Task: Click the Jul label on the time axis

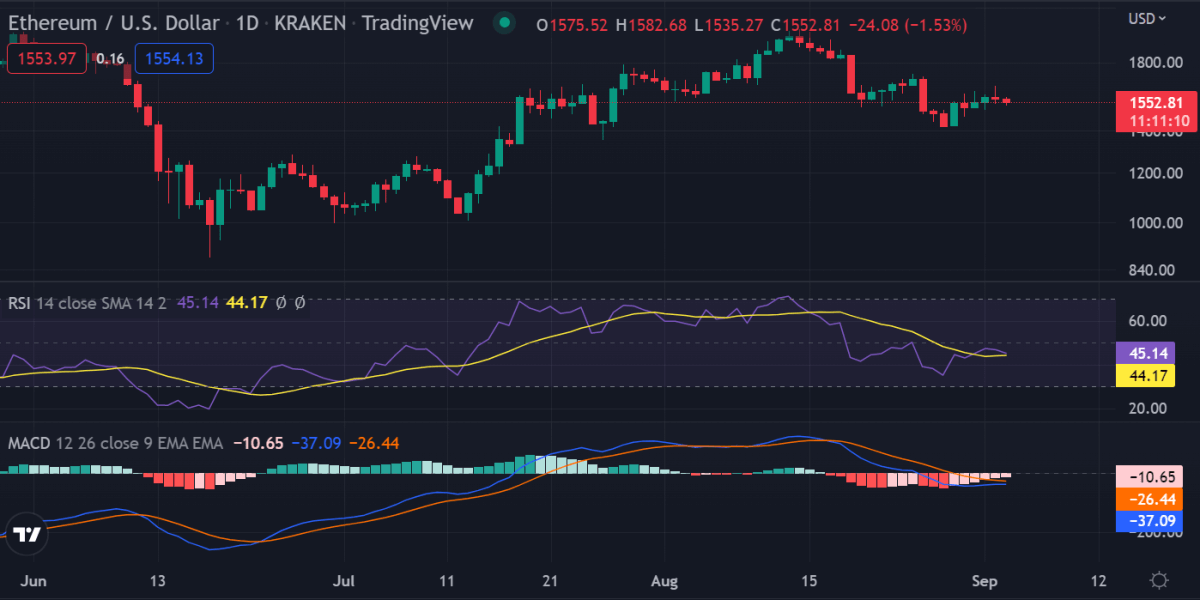Action: point(343,580)
